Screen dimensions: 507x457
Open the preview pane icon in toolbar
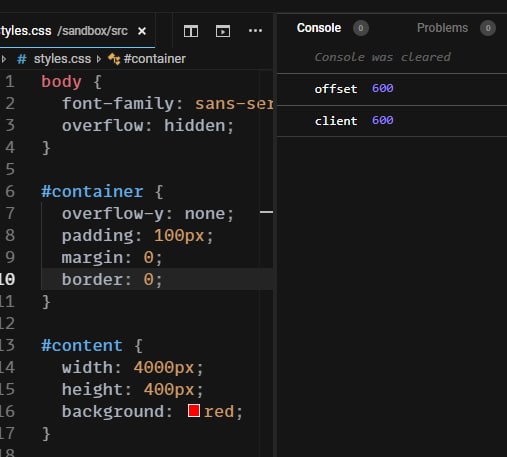[223, 31]
